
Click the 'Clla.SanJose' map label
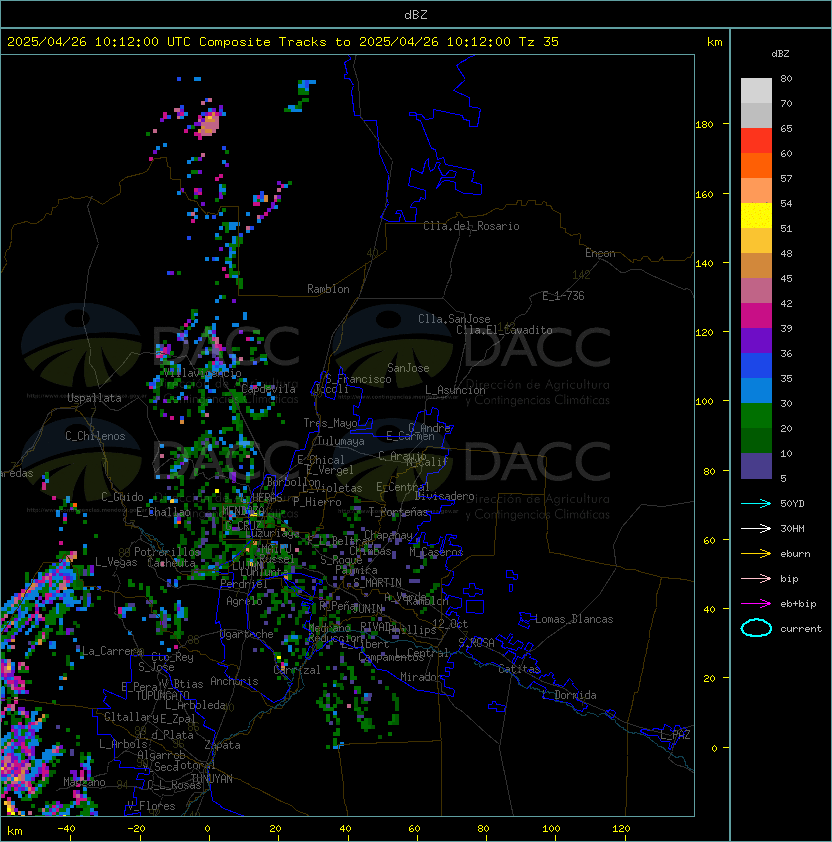(454, 319)
